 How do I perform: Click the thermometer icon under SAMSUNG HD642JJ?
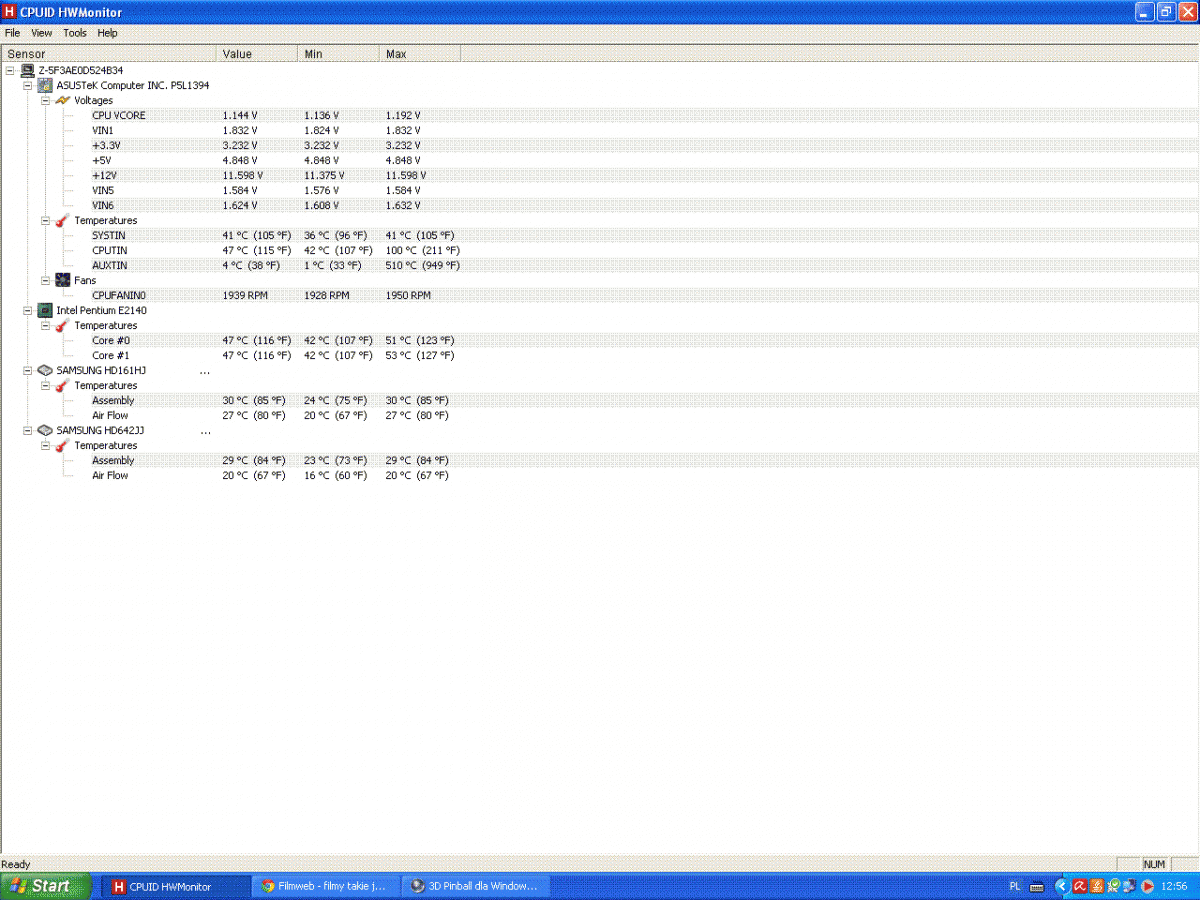[x=62, y=445]
